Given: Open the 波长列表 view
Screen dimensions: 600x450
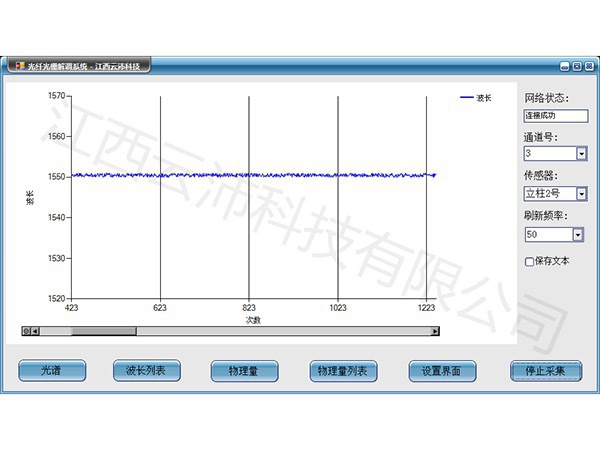Looking at the screenshot, I should point(146,371).
